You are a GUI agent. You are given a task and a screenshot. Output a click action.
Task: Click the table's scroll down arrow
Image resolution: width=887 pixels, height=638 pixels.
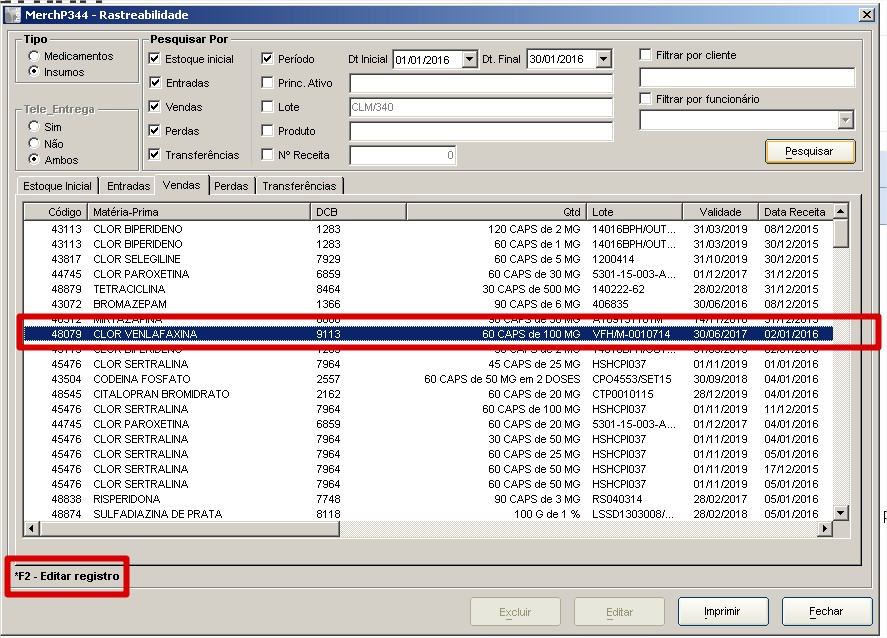pos(841,513)
